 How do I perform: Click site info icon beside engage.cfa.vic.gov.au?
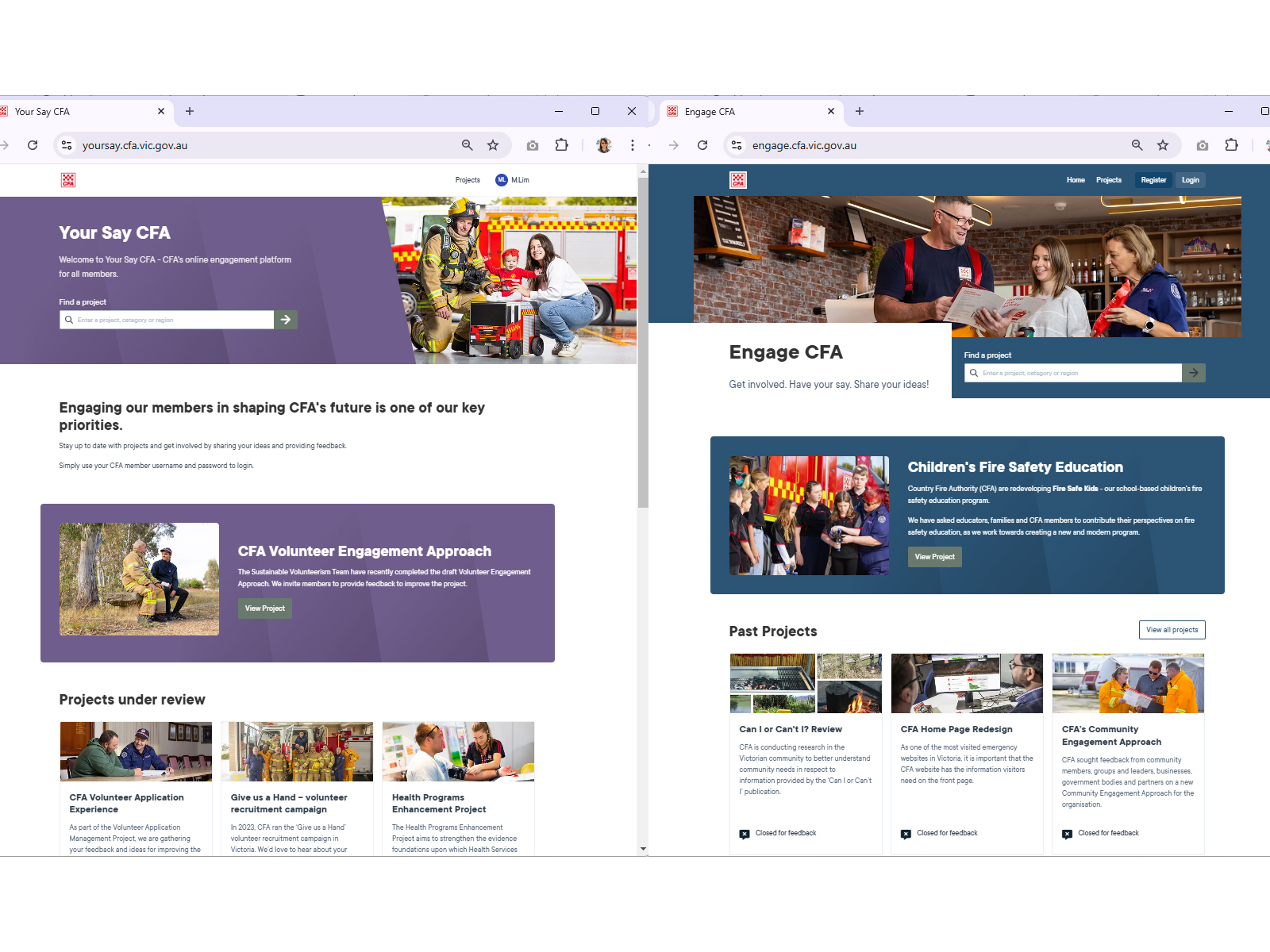[737, 145]
